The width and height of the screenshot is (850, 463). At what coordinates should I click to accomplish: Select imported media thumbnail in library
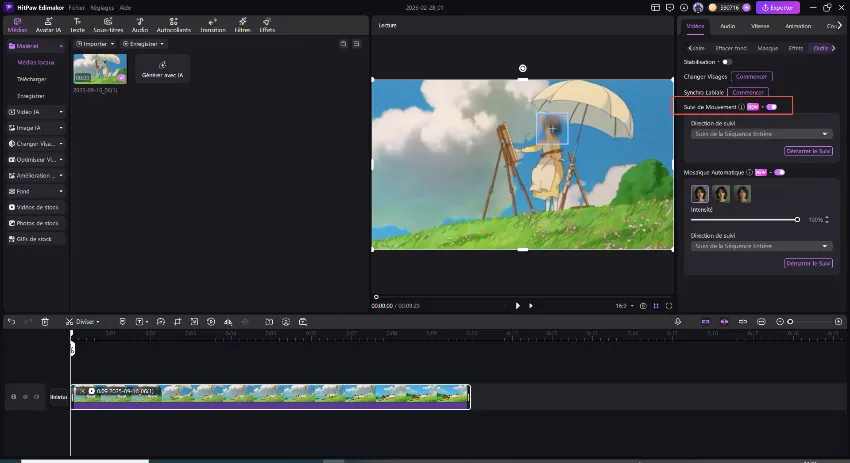(x=100, y=68)
